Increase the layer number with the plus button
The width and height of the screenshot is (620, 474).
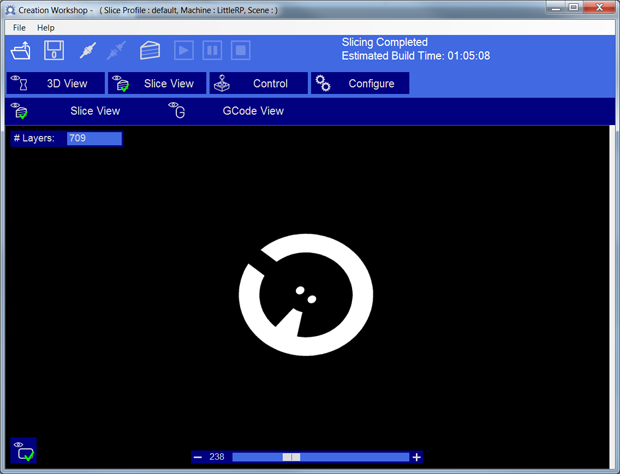point(416,457)
